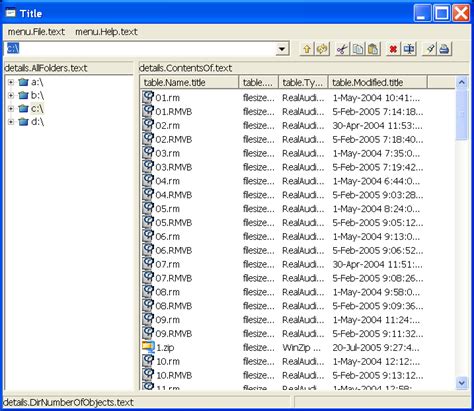
Task: Click the refresh toolbar icon
Action: tap(322, 49)
